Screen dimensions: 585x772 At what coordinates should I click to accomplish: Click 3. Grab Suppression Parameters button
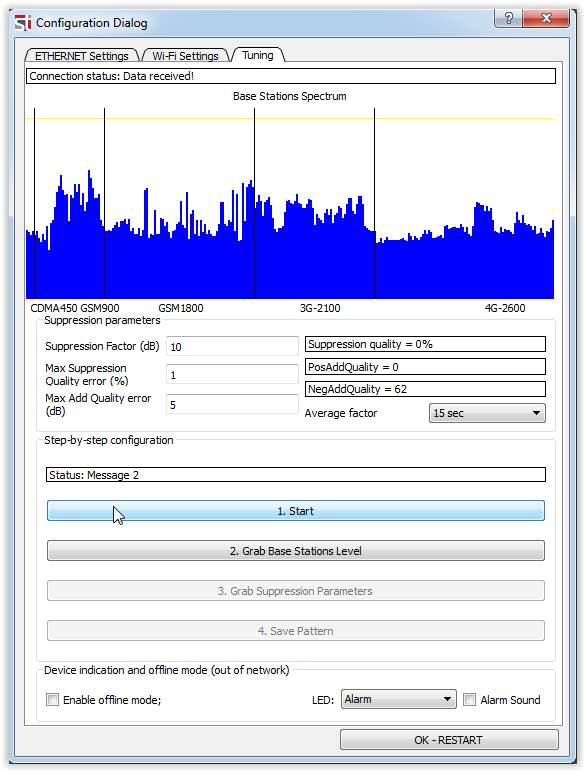pos(296,590)
